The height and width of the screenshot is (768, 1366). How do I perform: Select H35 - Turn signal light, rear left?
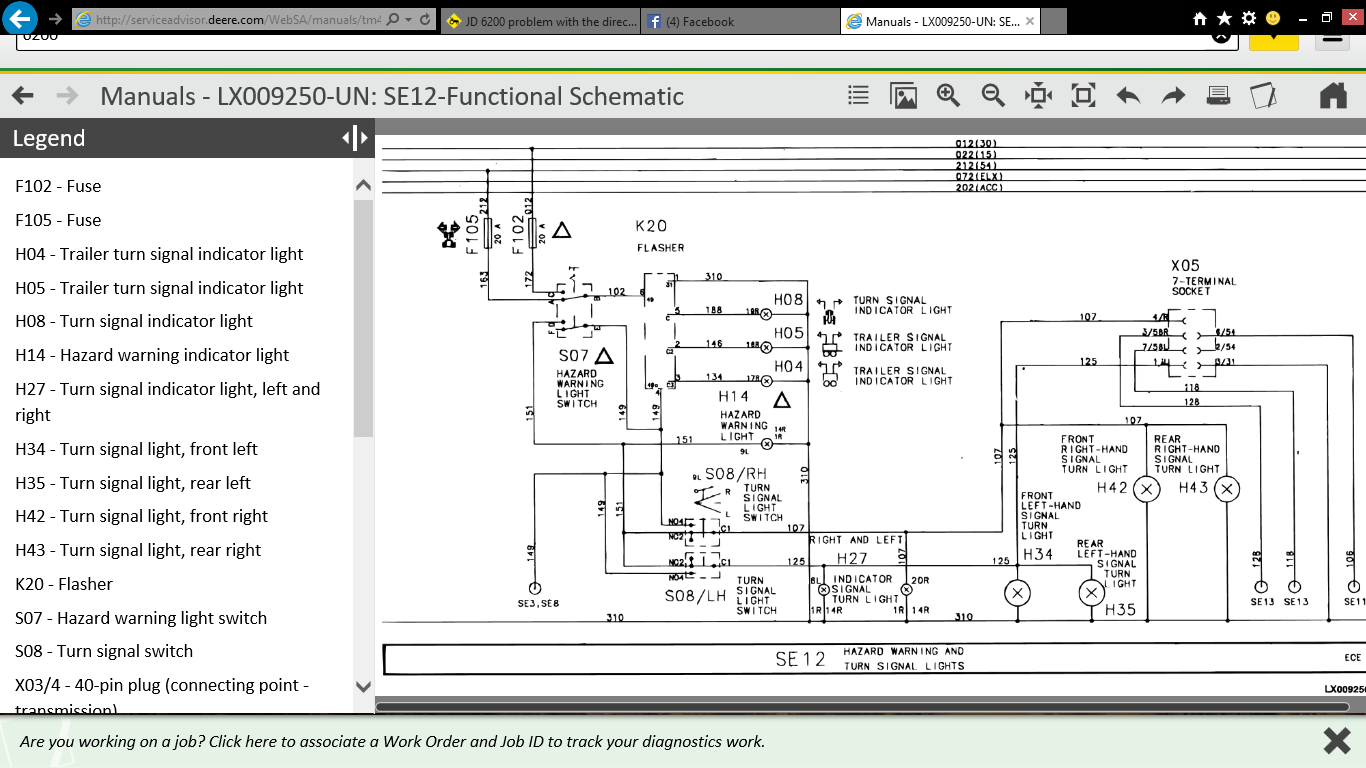click(133, 483)
